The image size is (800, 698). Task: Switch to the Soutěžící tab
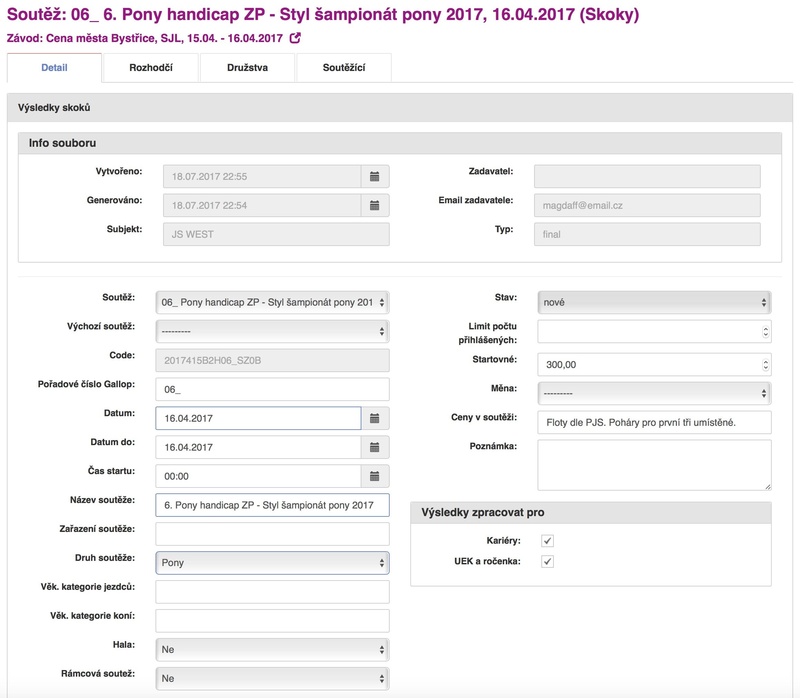343,68
